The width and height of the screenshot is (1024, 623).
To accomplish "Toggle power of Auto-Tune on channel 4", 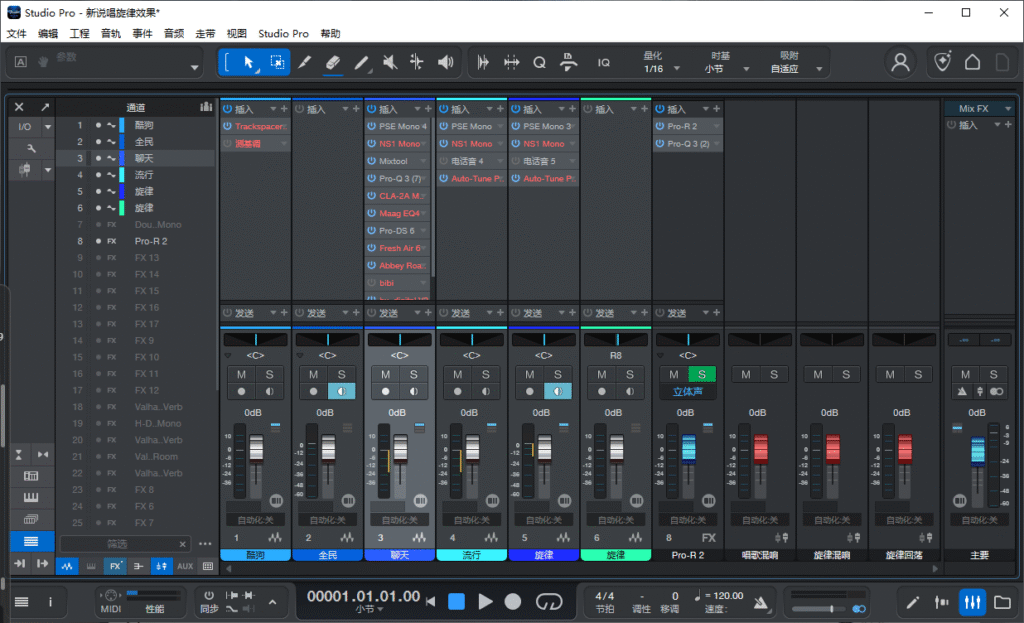I will pos(444,178).
